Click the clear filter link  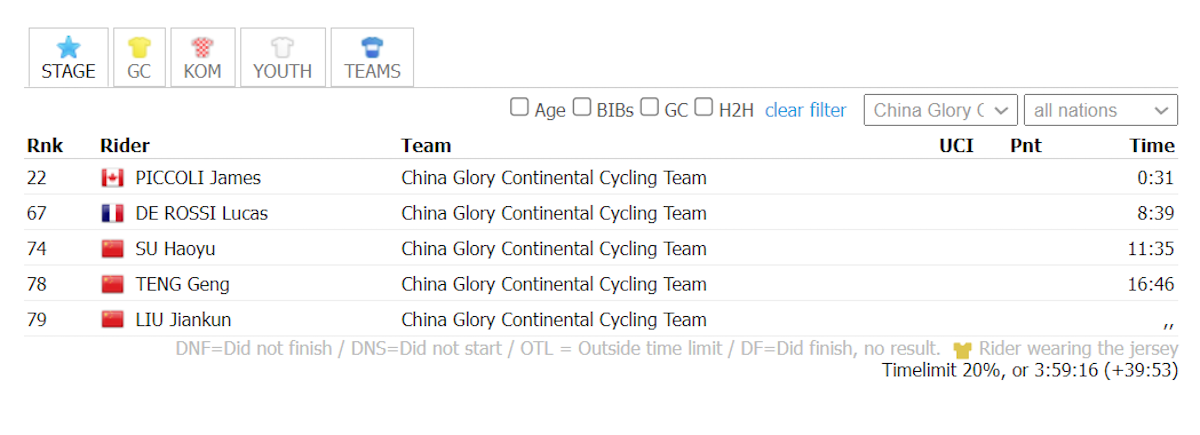click(x=805, y=110)
